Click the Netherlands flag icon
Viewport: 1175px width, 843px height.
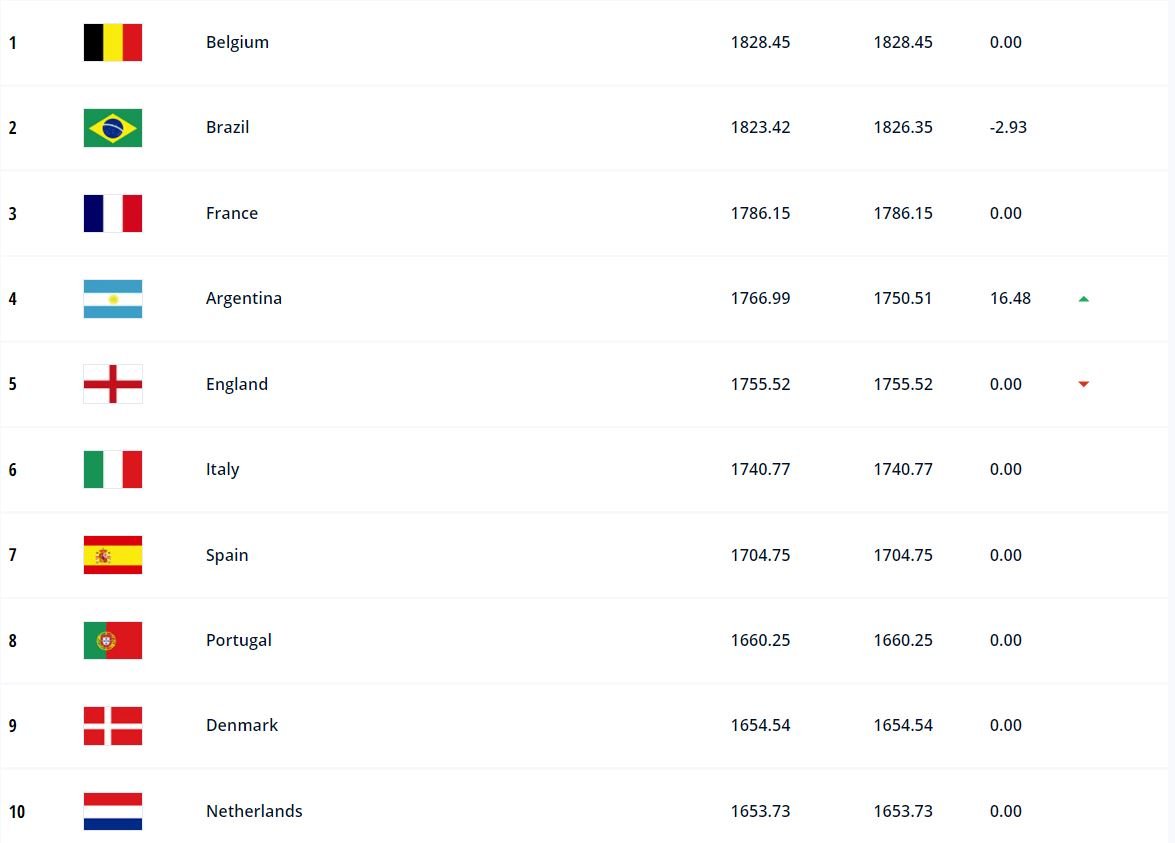pyautogui.click(x=112, y=811)
